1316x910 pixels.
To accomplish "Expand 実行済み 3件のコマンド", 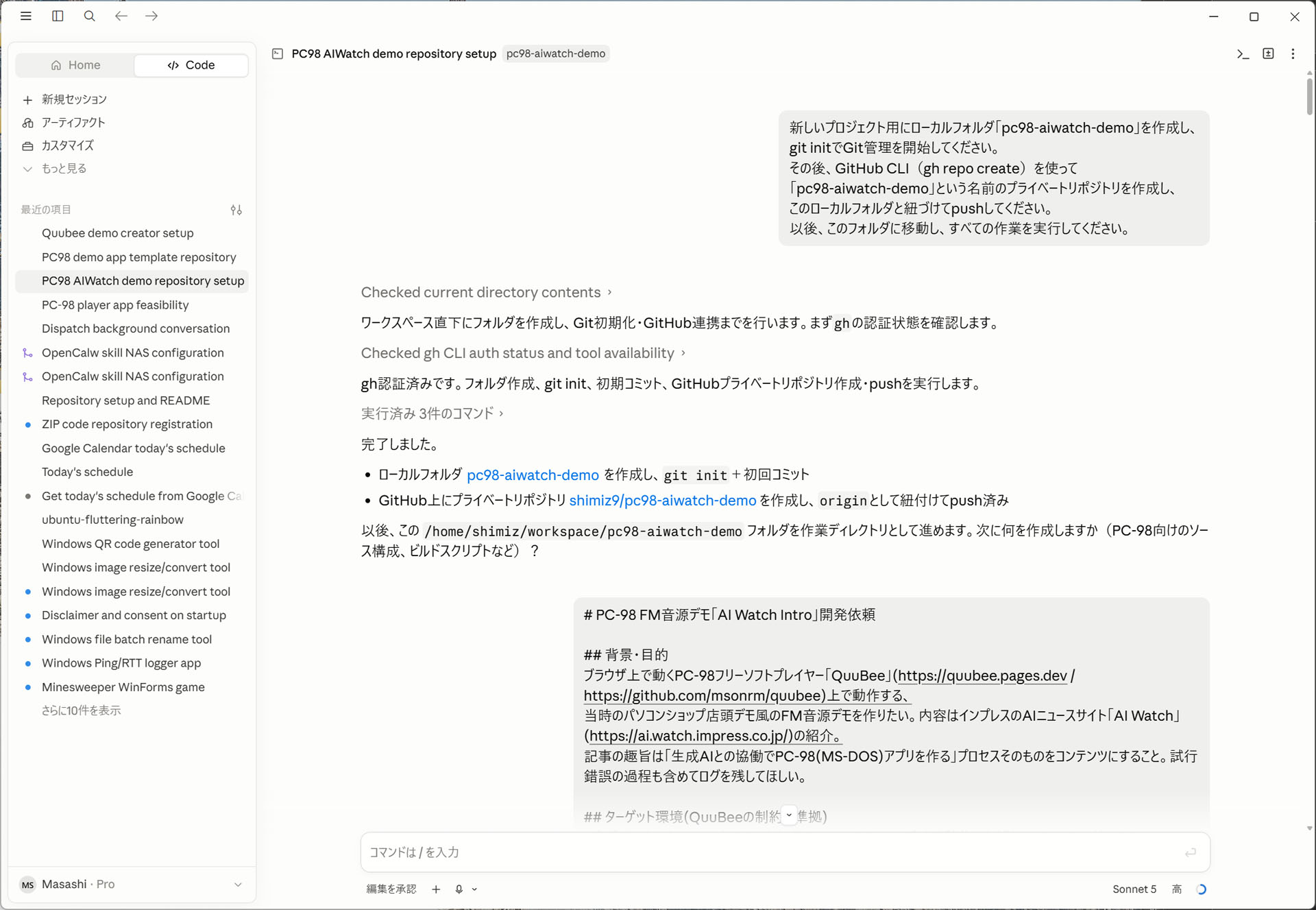I will 432,413.
